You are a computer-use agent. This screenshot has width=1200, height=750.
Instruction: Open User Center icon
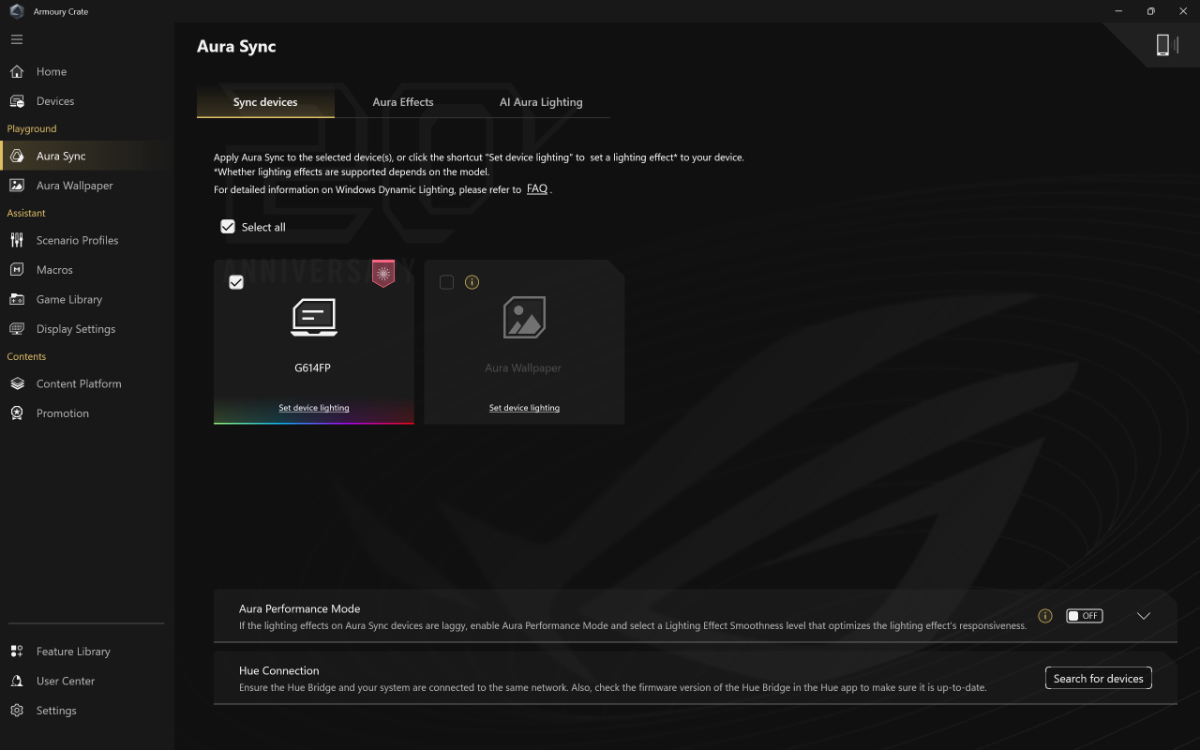(17, 681)
